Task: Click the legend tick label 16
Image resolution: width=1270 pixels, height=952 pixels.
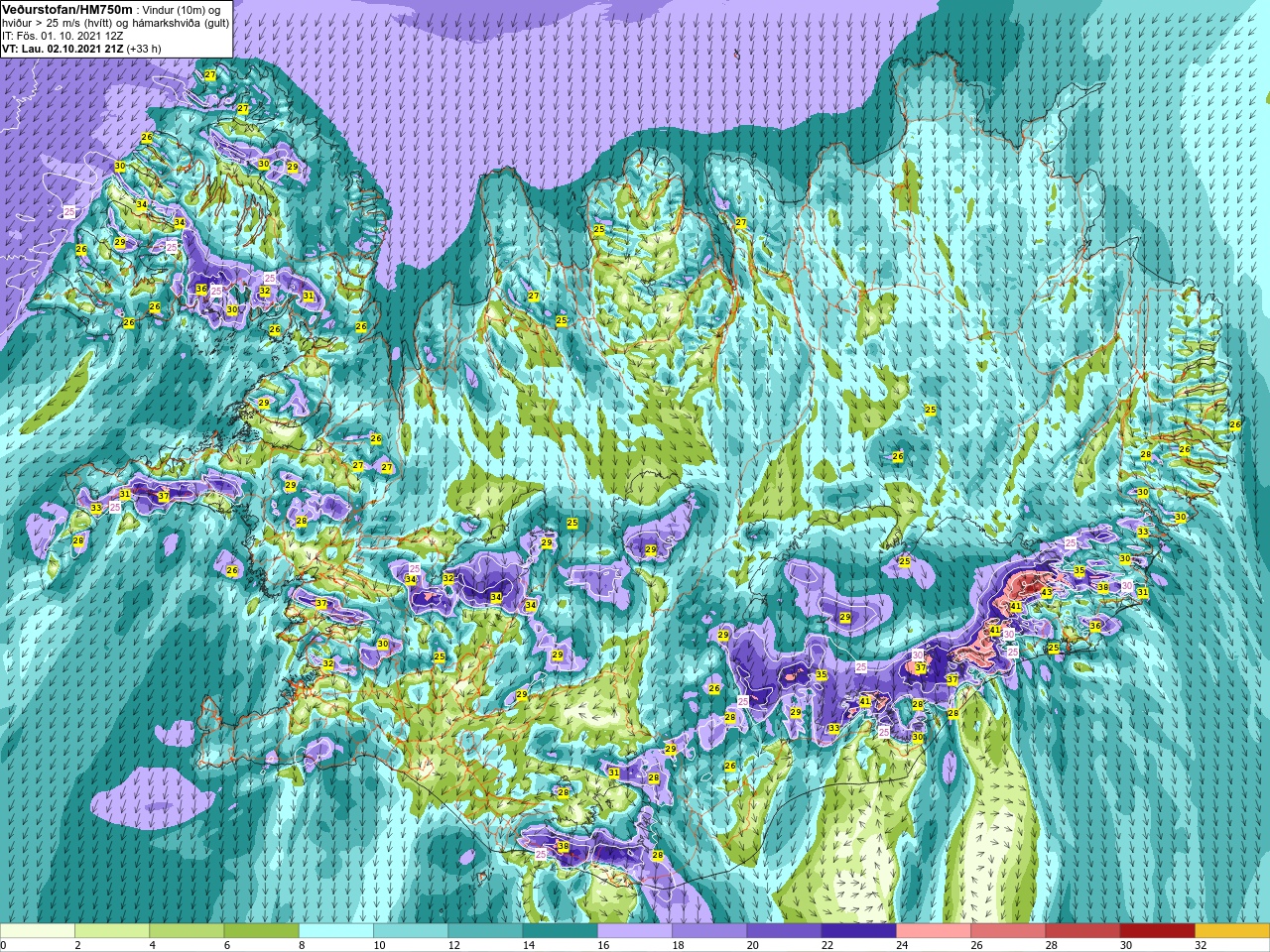Action: click(604, 945)
